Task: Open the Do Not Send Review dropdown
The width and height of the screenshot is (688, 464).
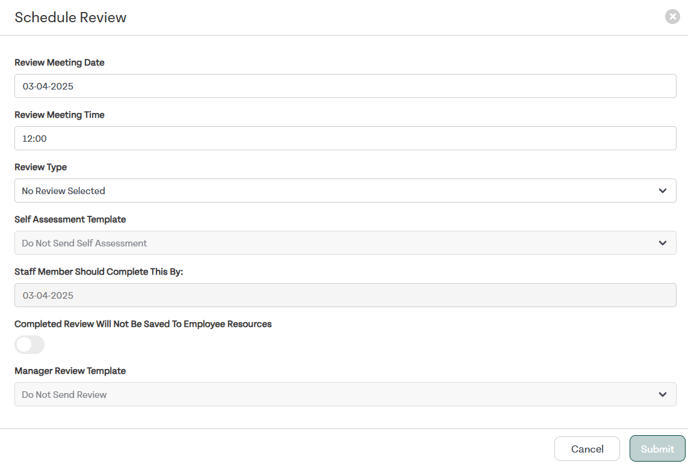Action: [345, 394]
